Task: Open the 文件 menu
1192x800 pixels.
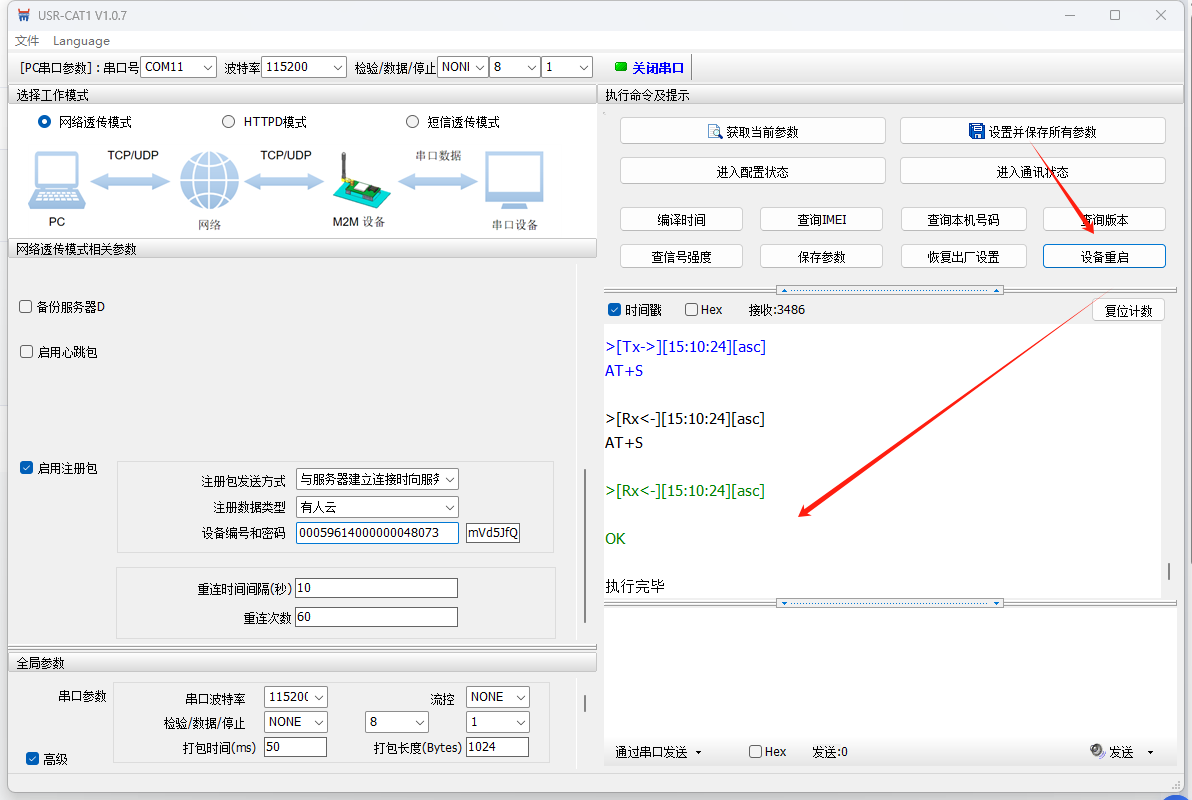Action: click(27, 41)
